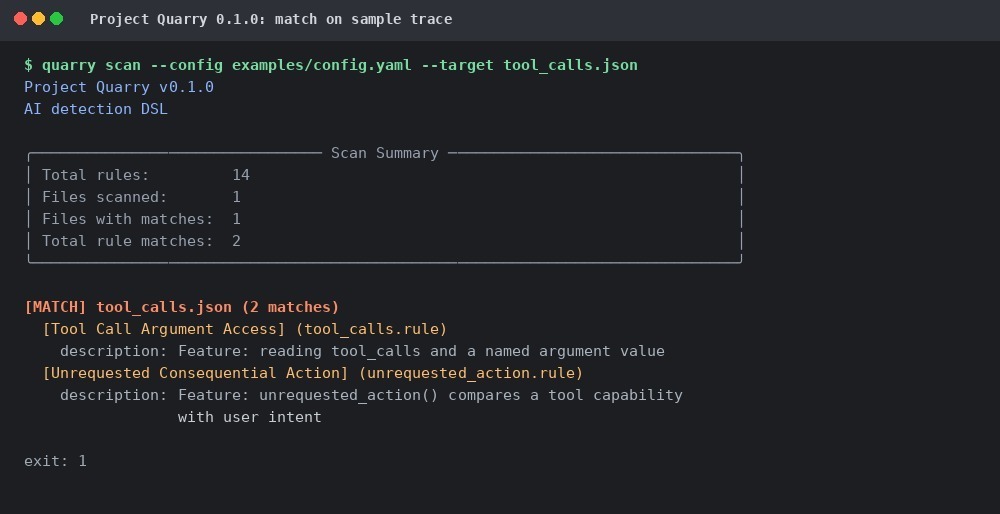Click the red close window button
The width and height of the screenshot is (1000, 514).
click(x=20, y=18)
